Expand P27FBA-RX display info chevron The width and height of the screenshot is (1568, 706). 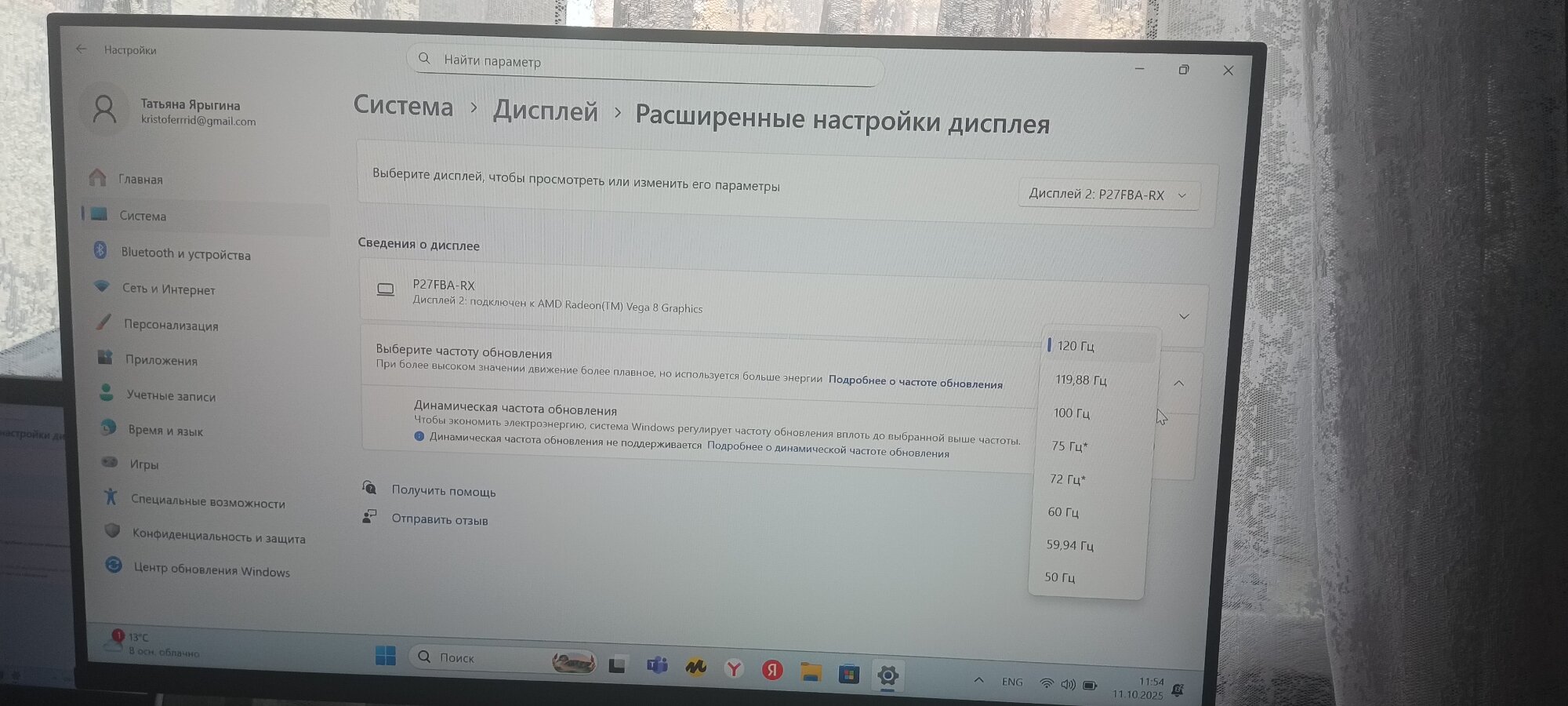(1184, 316)
